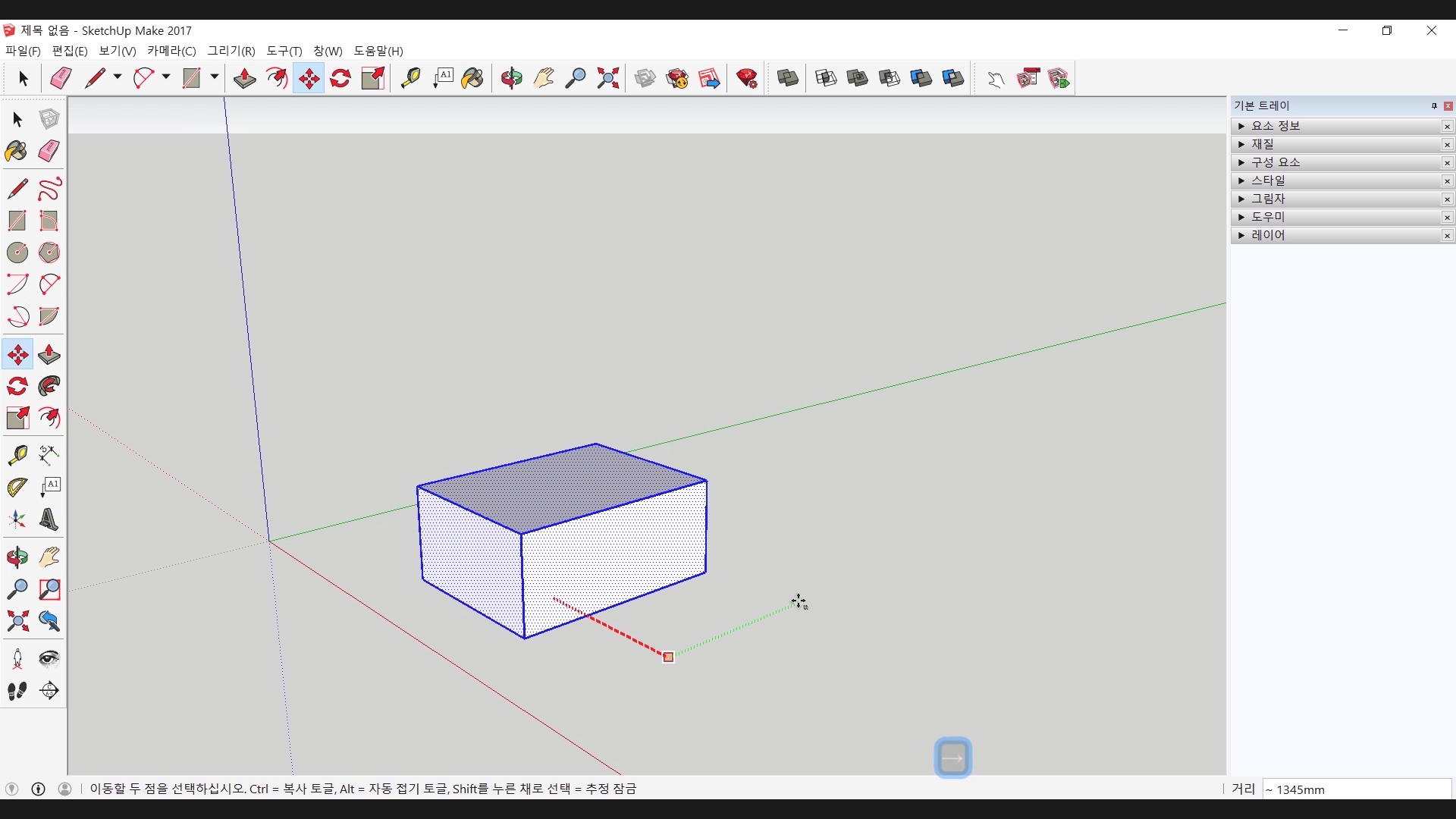Select the Follow Me tool in left palette
This screenshot has height=819, width=1456.
[49, 387]
